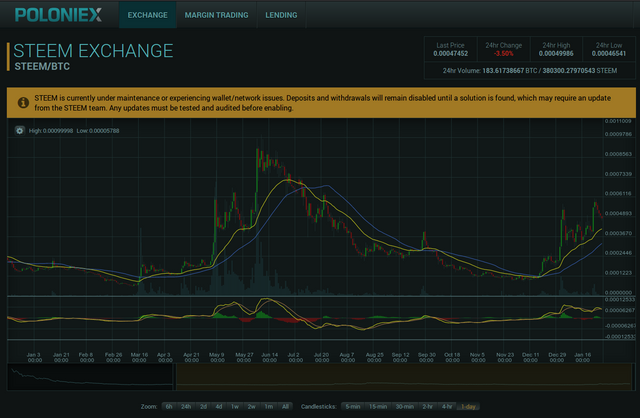The width and height of the screenshot is (640, 418).
Task: Show All history with zoom All
Action: (x=285, y=407)
